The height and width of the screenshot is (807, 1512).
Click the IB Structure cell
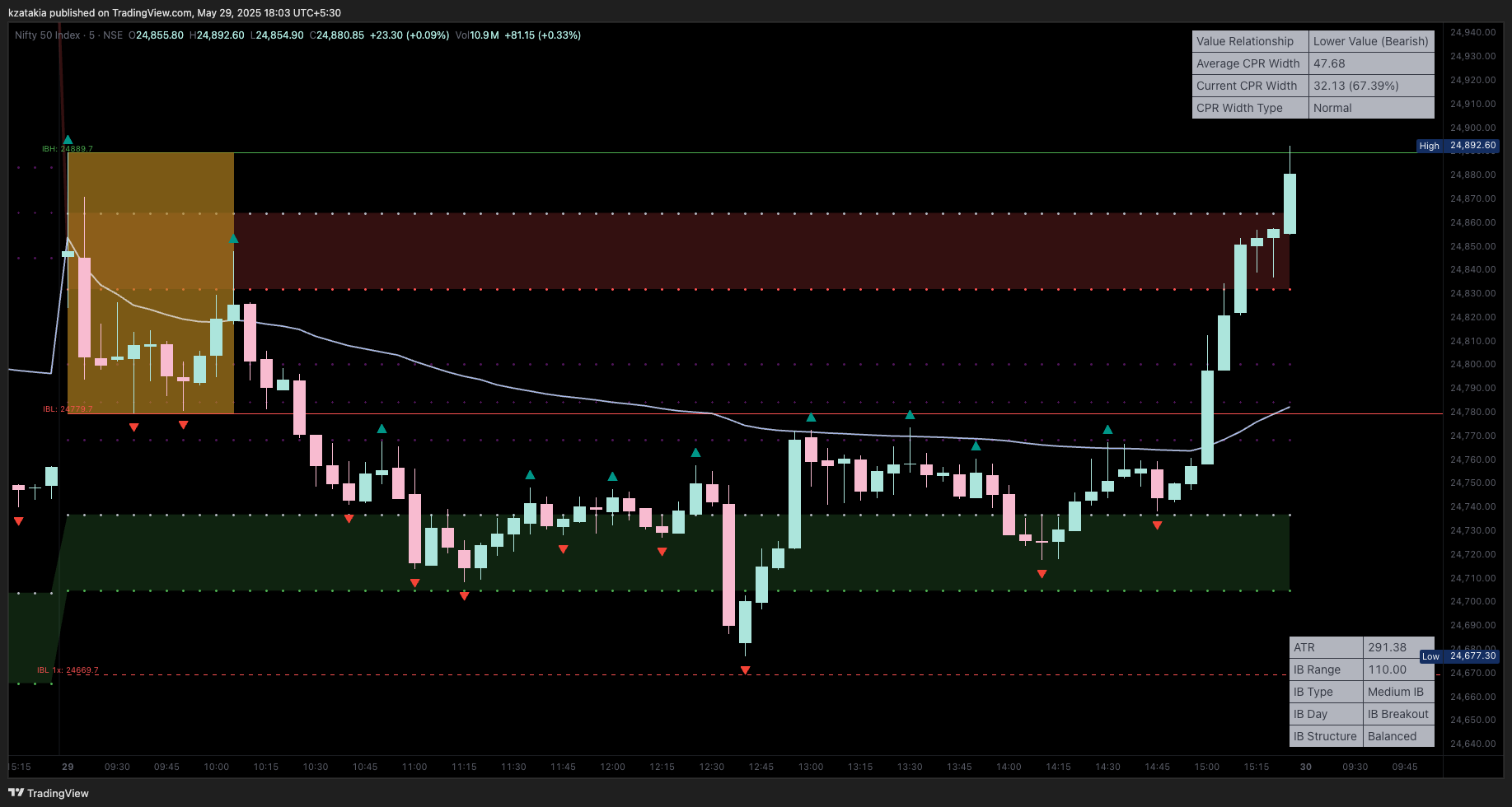coord(1327,736)
